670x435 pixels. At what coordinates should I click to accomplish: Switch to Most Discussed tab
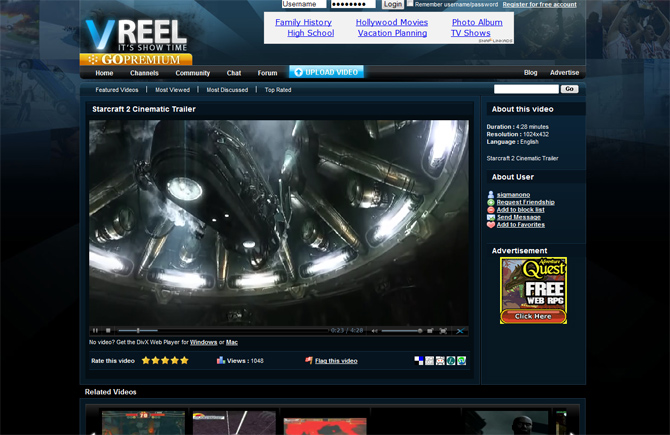coord(227,90)
